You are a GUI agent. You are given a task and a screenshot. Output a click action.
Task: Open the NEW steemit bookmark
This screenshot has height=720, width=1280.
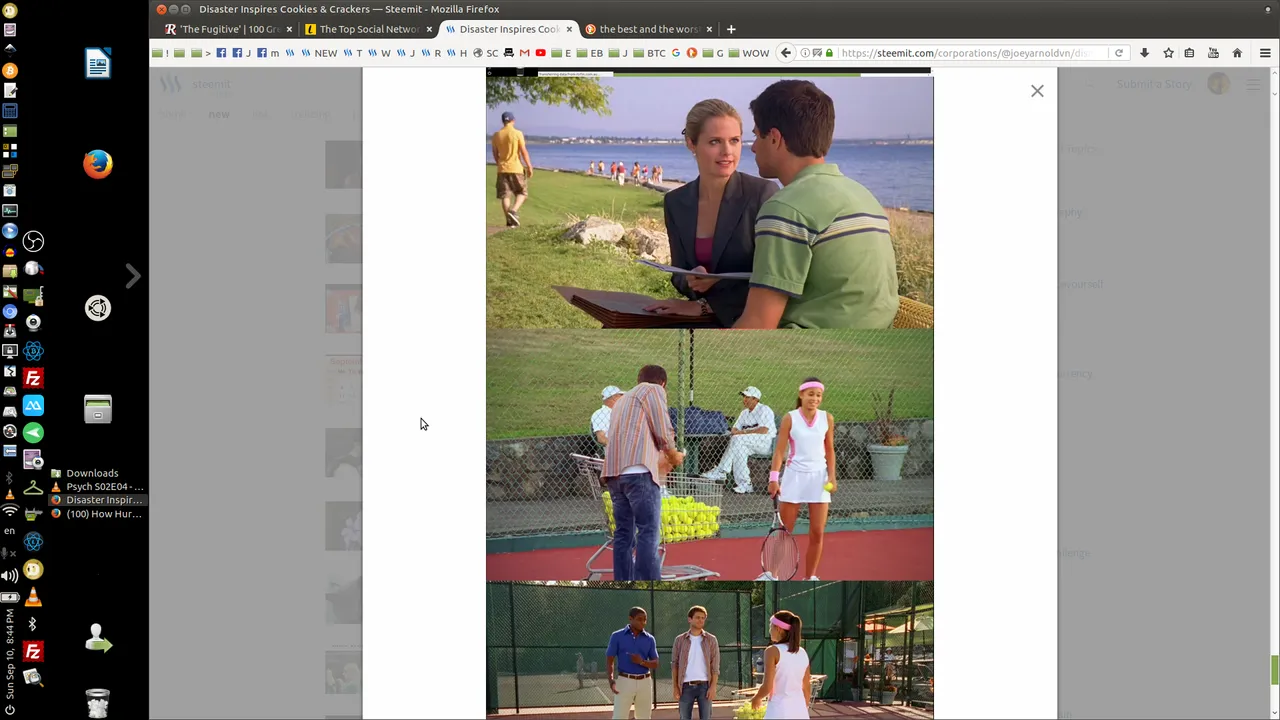(x=320, y=53)
